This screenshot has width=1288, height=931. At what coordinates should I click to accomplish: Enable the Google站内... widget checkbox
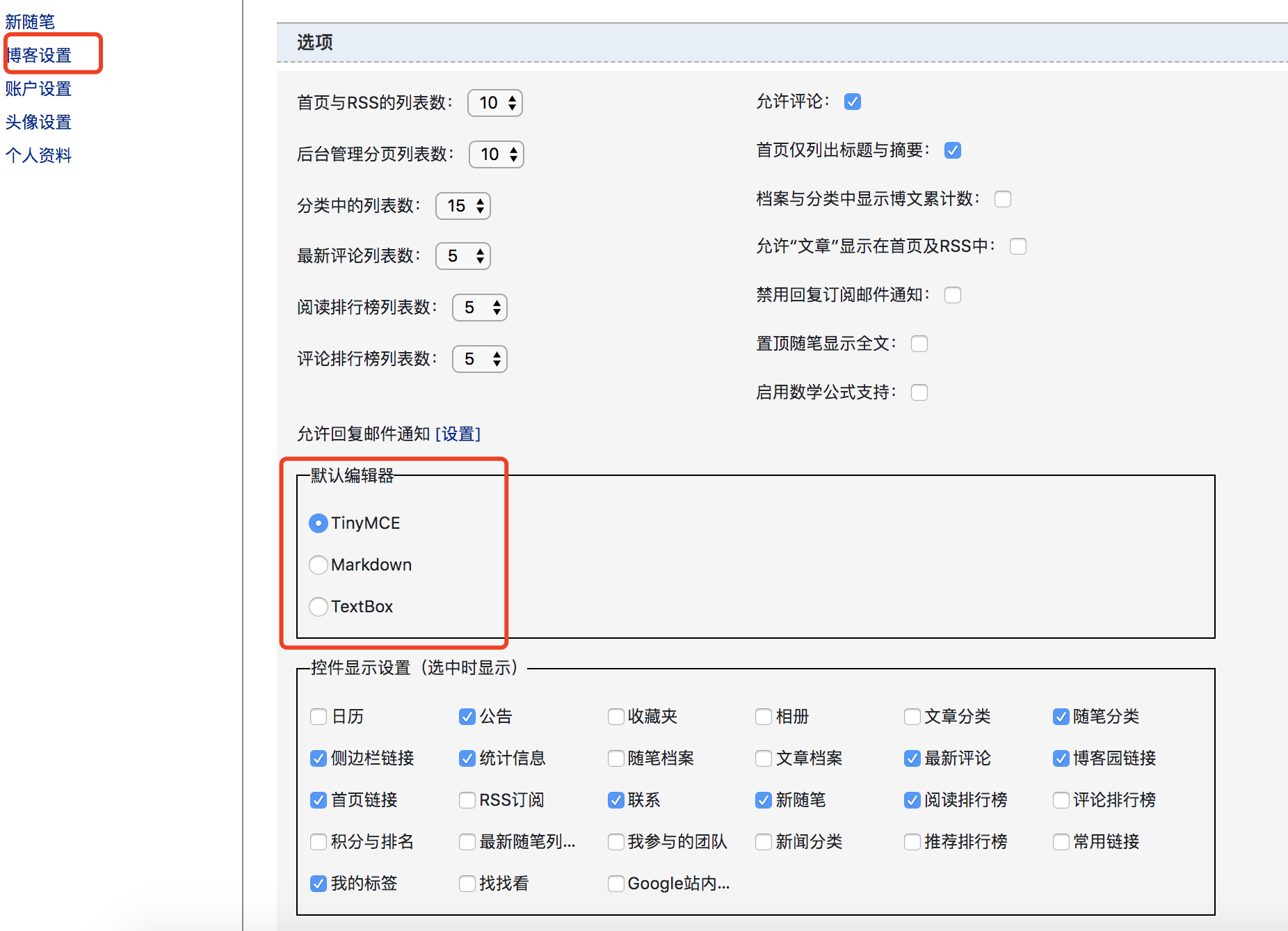click(x=616, y=884)
